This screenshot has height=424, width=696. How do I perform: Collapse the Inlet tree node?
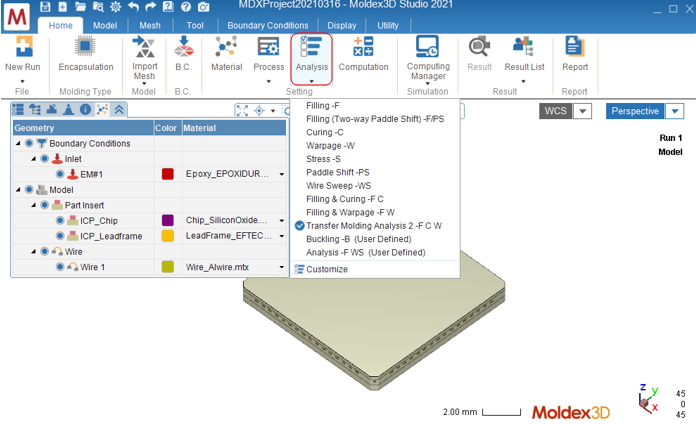tap(34, 159)
